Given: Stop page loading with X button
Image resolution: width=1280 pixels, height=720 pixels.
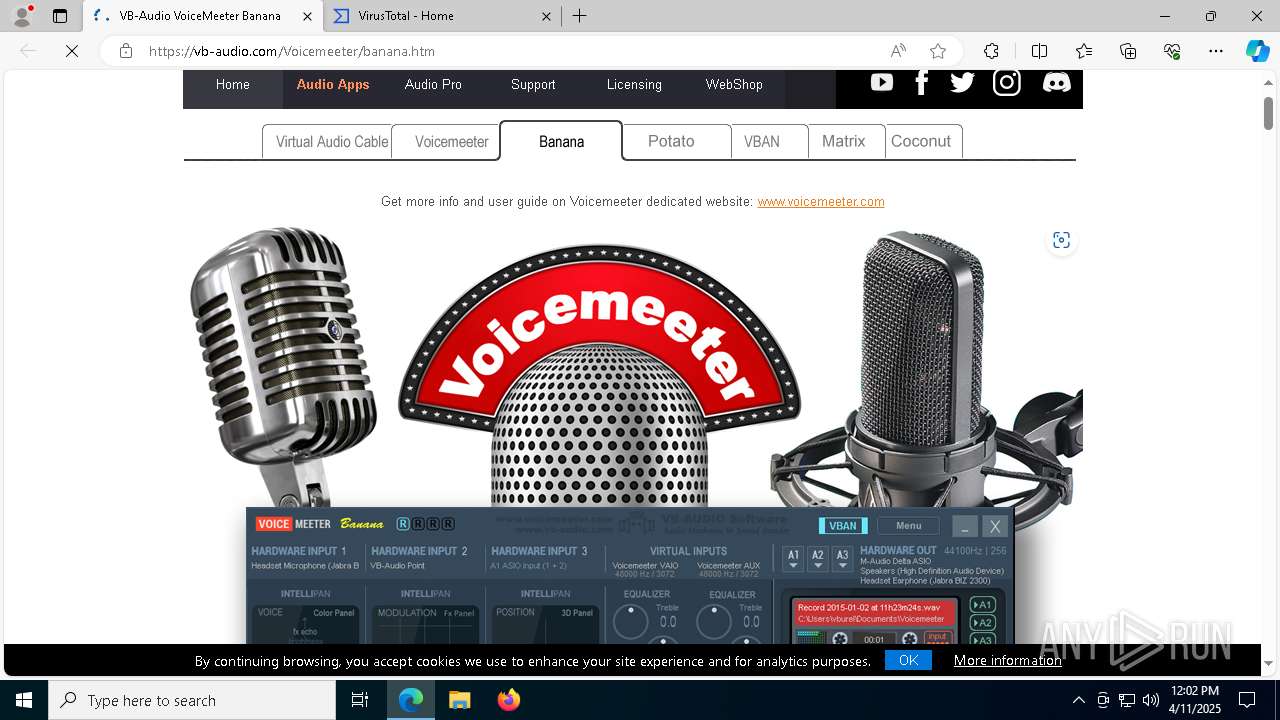Looking at the screenshot, I should click(72, 51).
